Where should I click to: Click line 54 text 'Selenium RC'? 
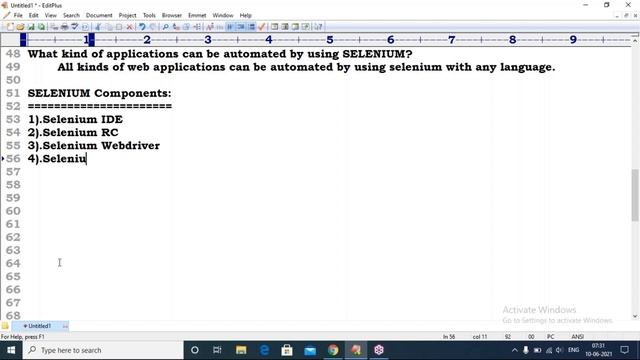click(x=80, y=132)
